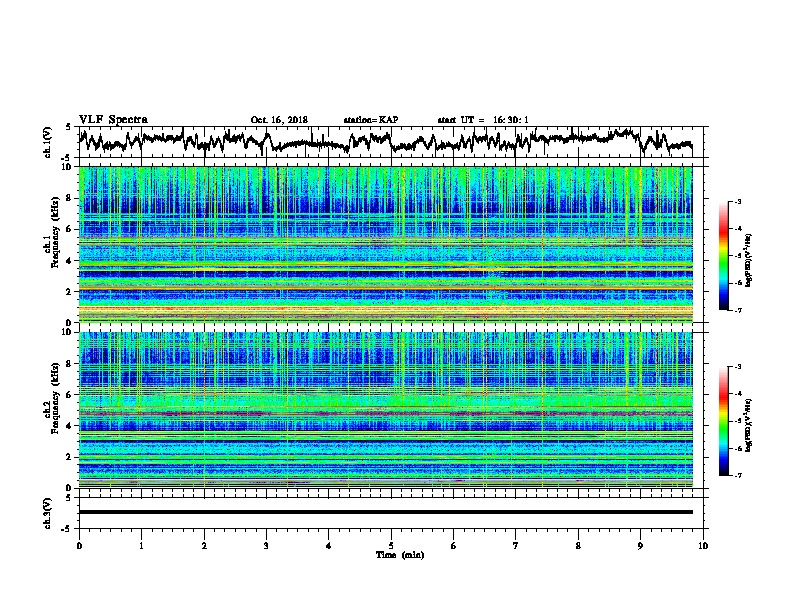Image resolution: width=792 pixels, height=612 pixels.
Task: Select the "start UT = 16:30: 1" text
Action: tap(482, 120)
